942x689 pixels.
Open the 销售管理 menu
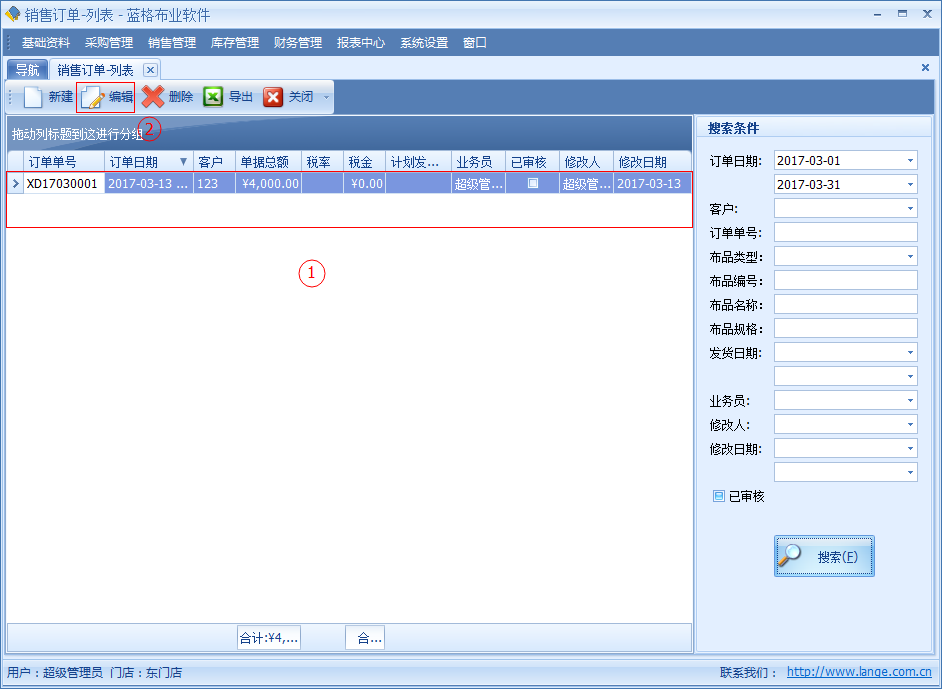(171, 43)
